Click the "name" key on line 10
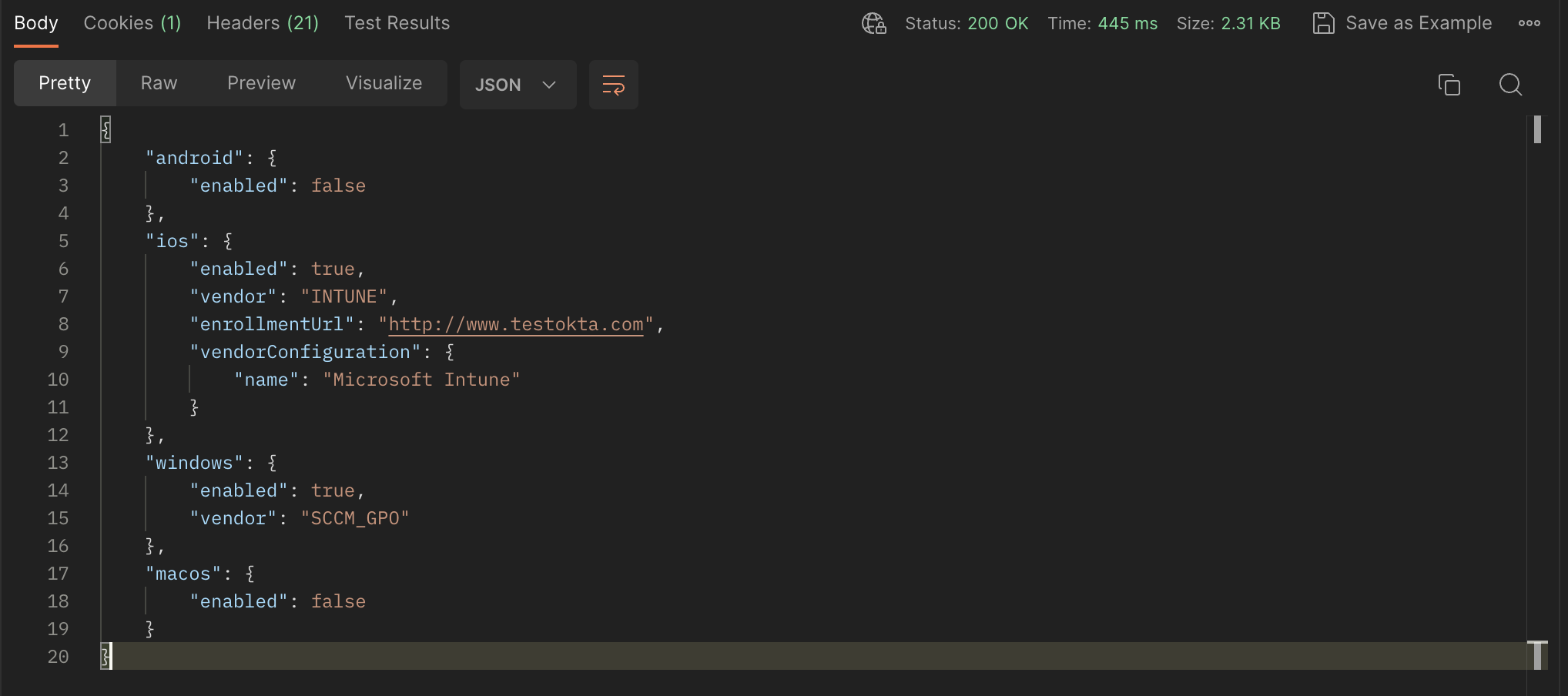1568x696 pixels. (x=266, y=380)
